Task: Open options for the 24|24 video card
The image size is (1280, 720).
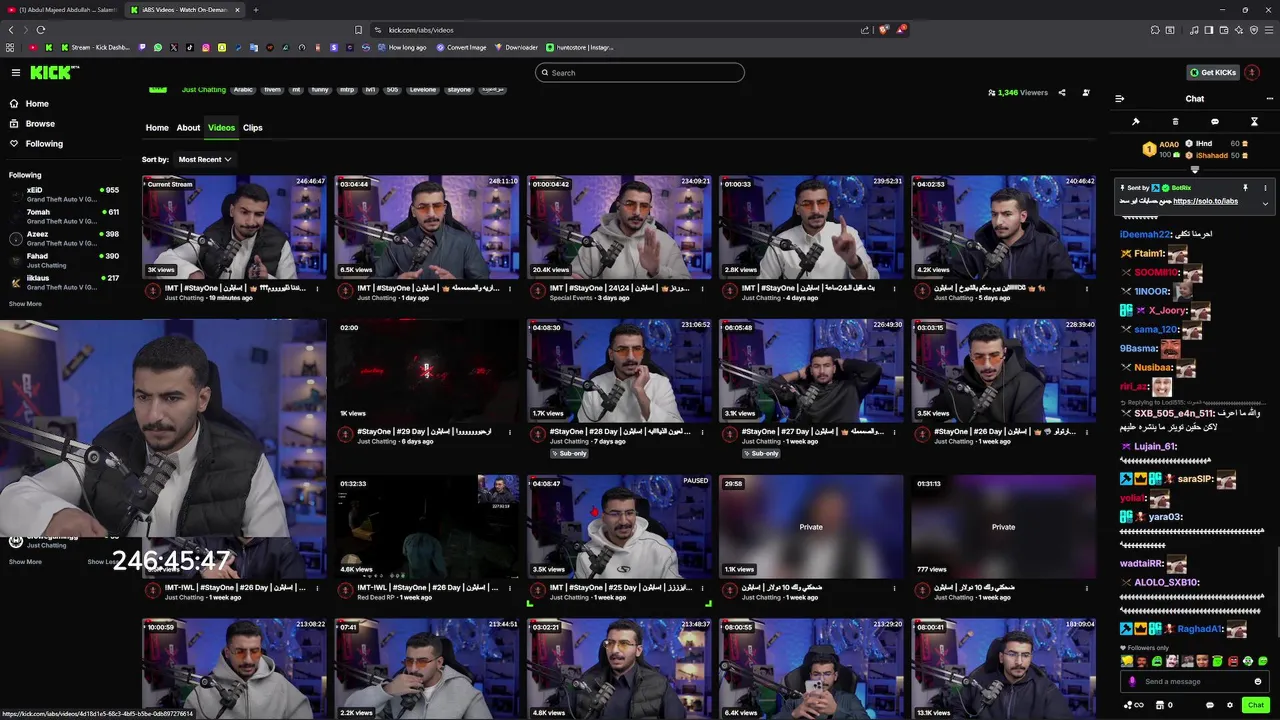Action: pos(702,288)
